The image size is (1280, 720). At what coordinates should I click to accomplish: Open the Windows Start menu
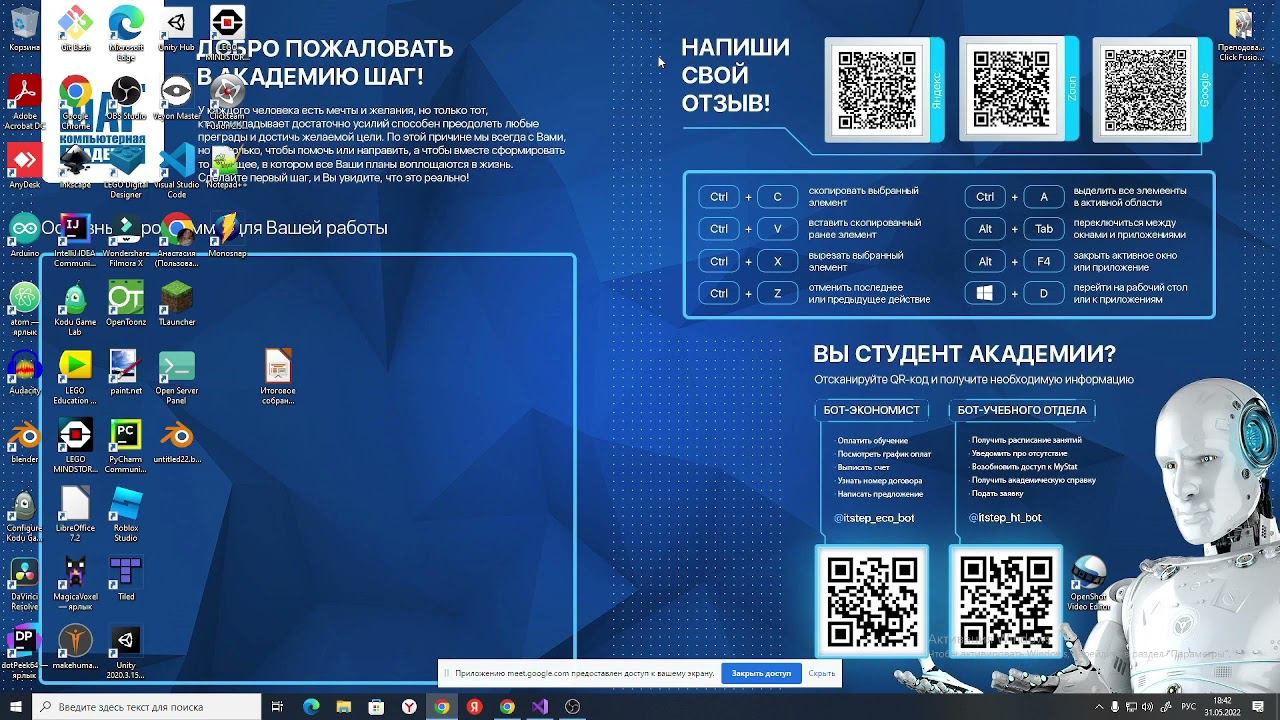coord(15,707)
